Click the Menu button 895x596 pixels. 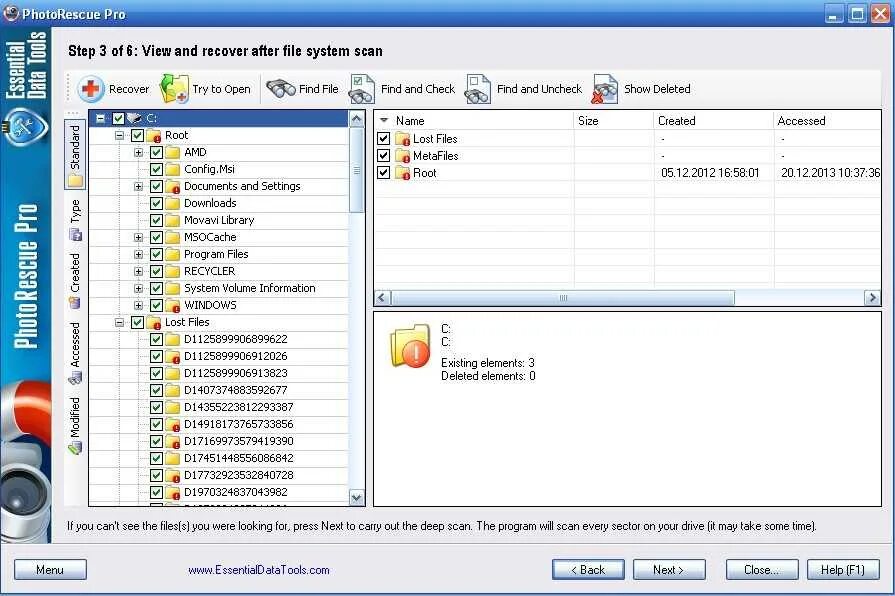pos(50,570)
